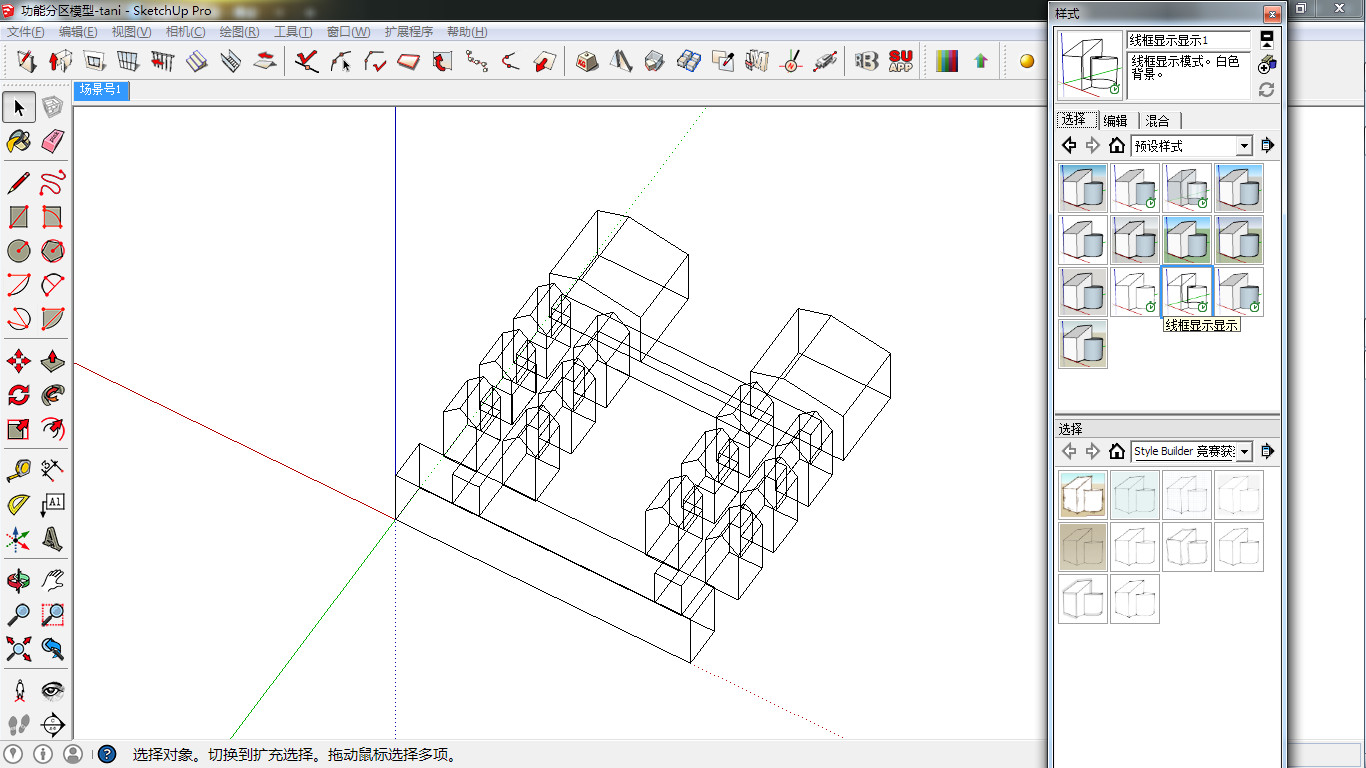Open the 扩展程序 menu
Image resolution: width=1366 pixels, height=768 pixels.
point(409,32)
